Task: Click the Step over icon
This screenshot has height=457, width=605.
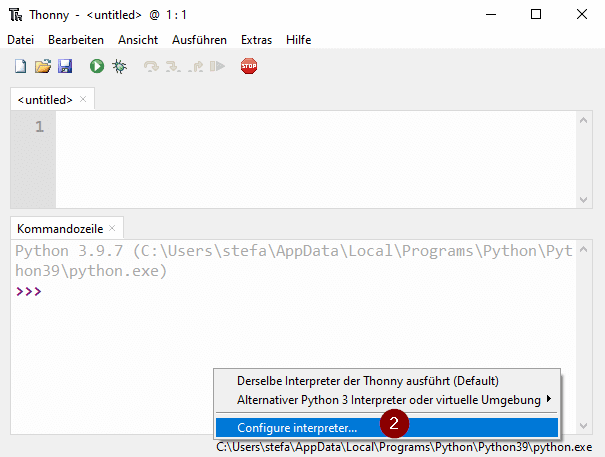Action: coord(151,67)
